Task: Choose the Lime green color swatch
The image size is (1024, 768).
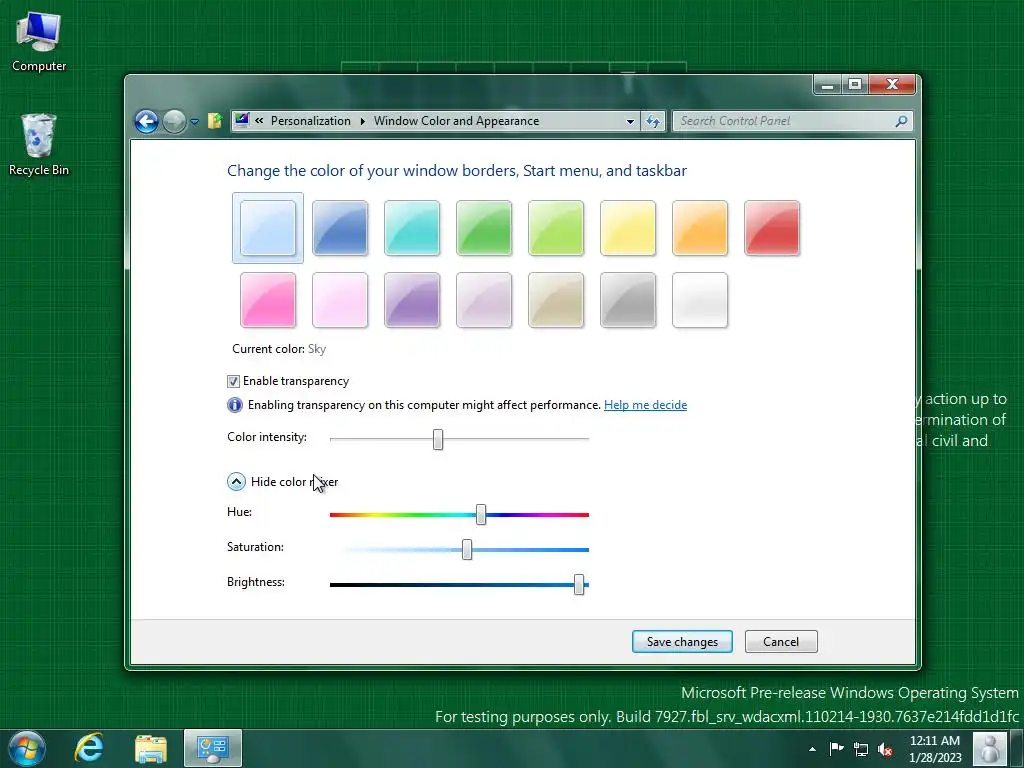Action: point(556,228)
